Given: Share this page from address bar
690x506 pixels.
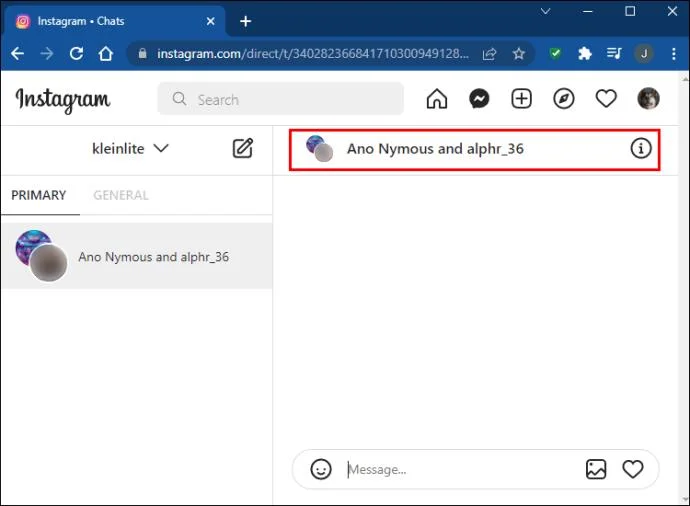Looking at the screenshot, I should [x=489, y=54].
